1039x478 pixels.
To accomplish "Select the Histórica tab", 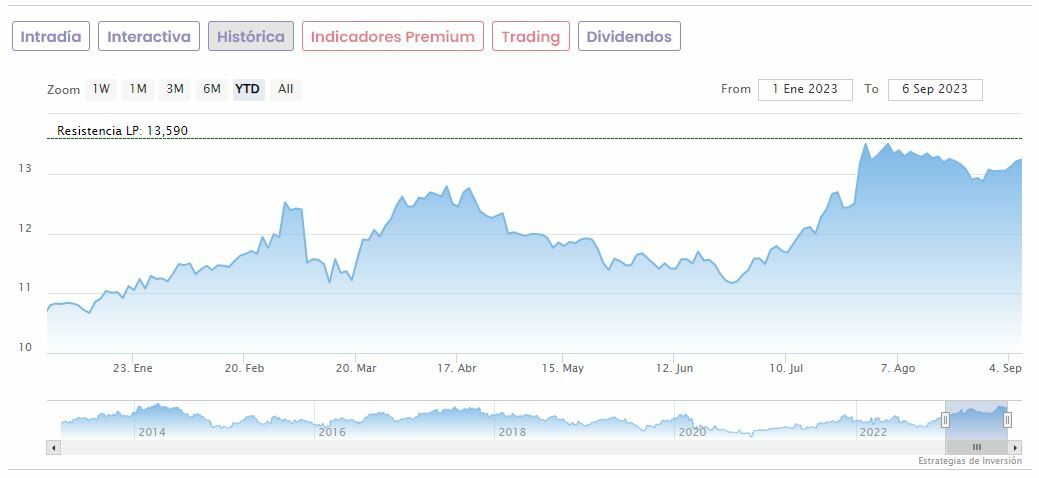I will point(251,37).
